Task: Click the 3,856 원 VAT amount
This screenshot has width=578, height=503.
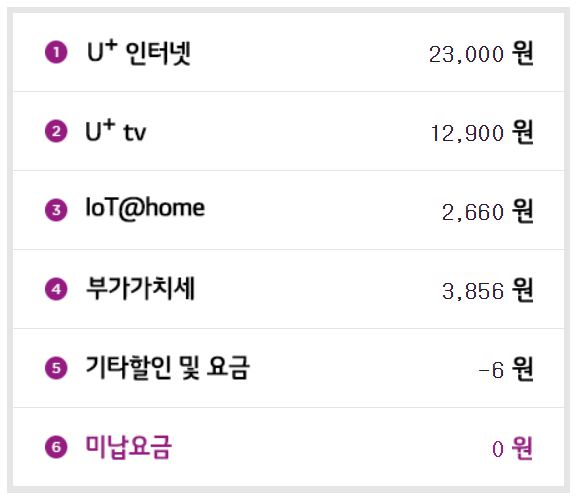Action: (487, 290)
